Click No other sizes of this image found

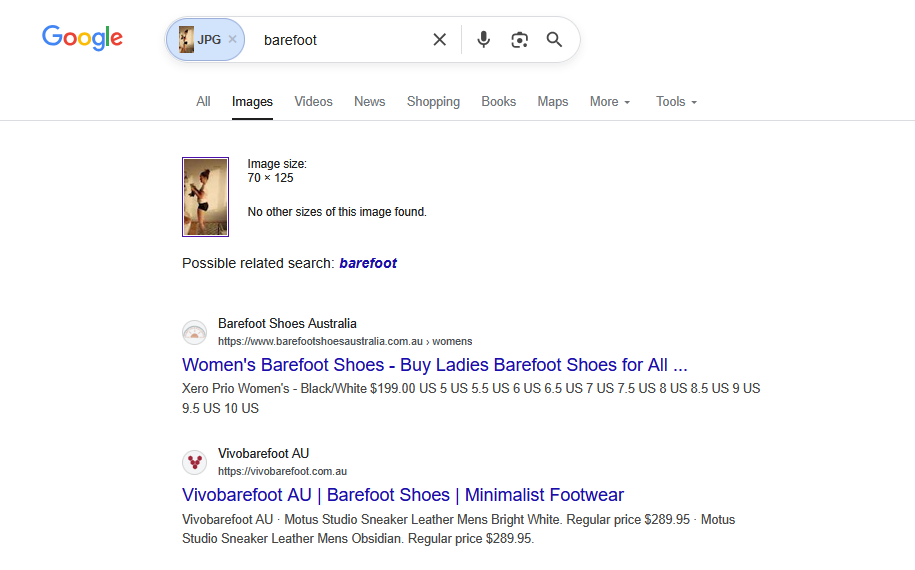click(x=337, y=212)
